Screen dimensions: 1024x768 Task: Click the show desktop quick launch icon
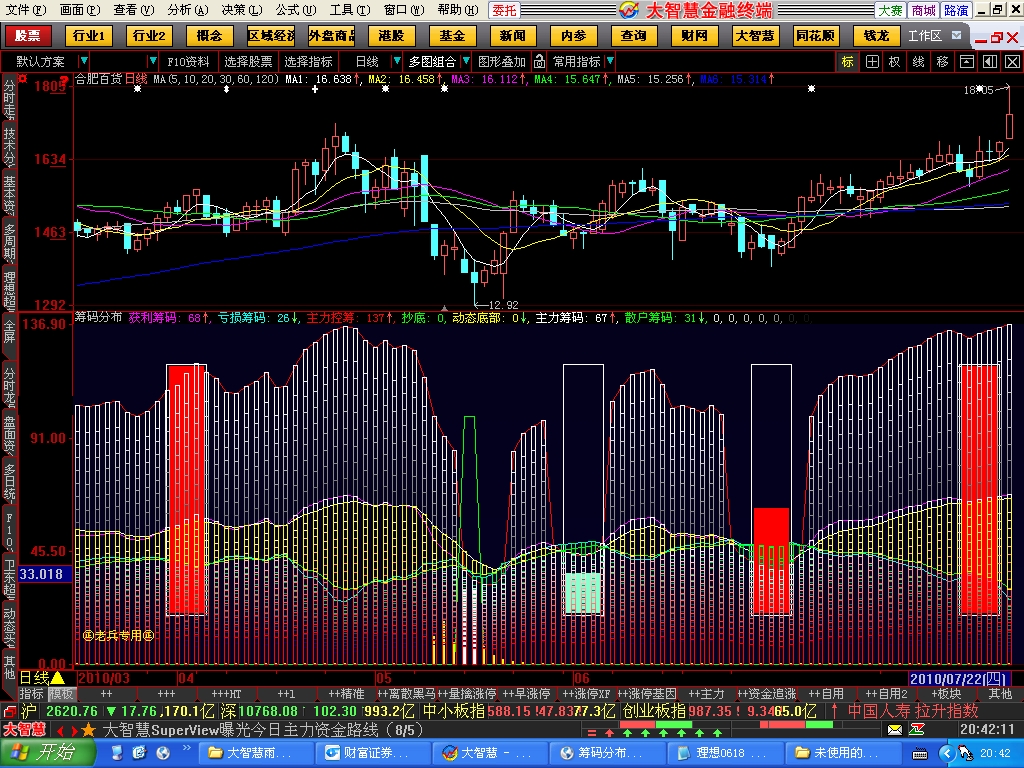tap(118, 753)
